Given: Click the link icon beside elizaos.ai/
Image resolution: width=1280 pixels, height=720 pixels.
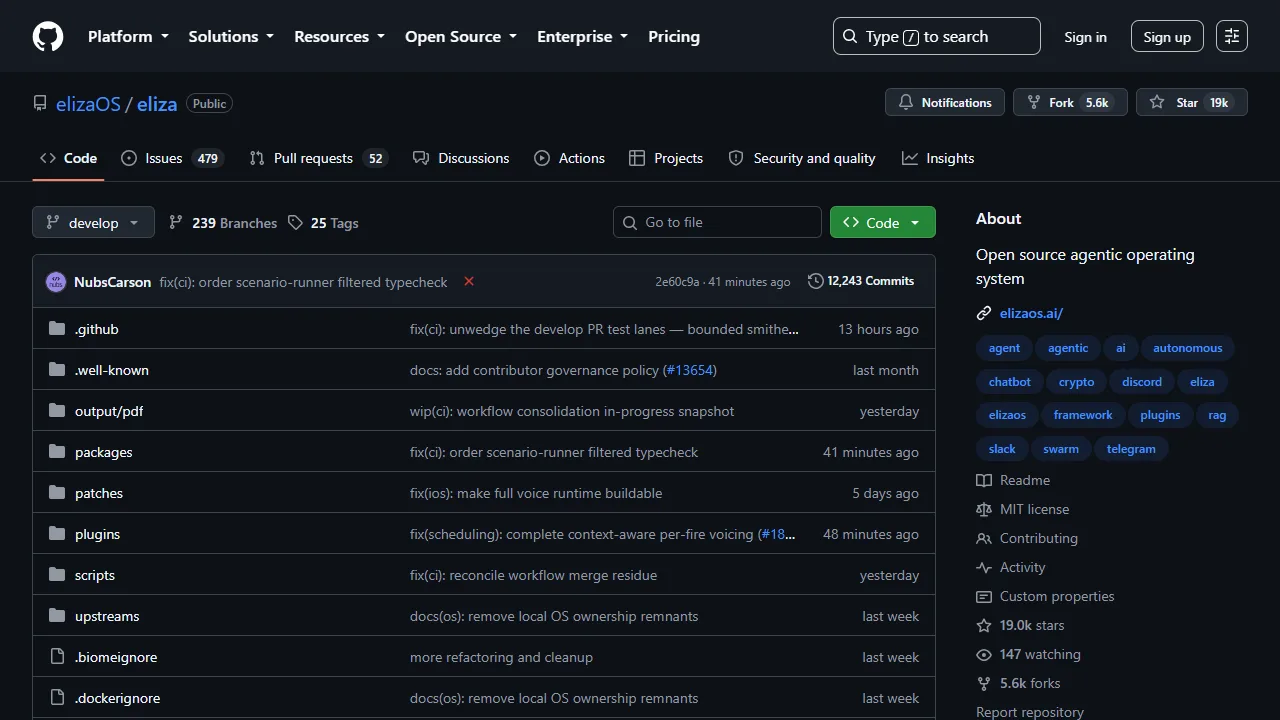Looking at the screenshot, I should [984, 313].
